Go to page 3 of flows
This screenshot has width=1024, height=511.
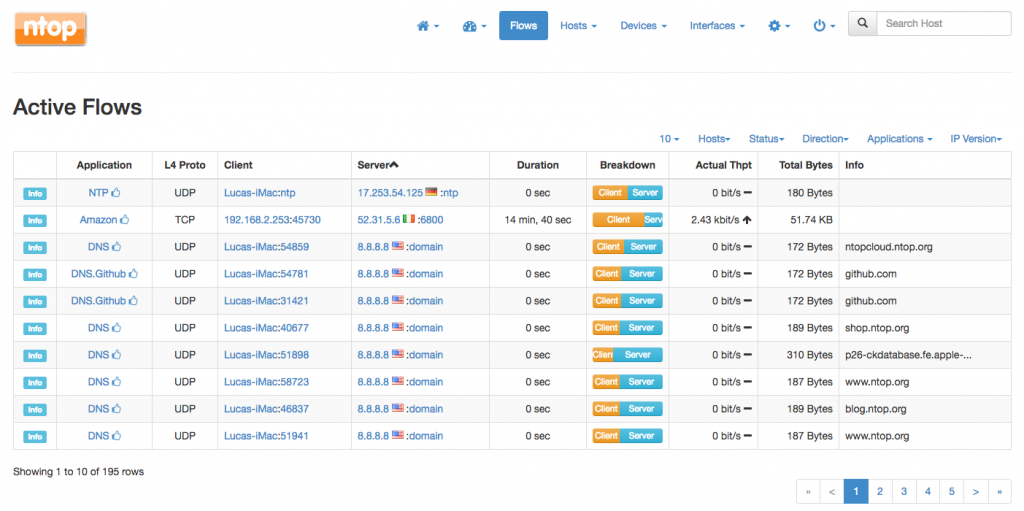click(904, 491)
